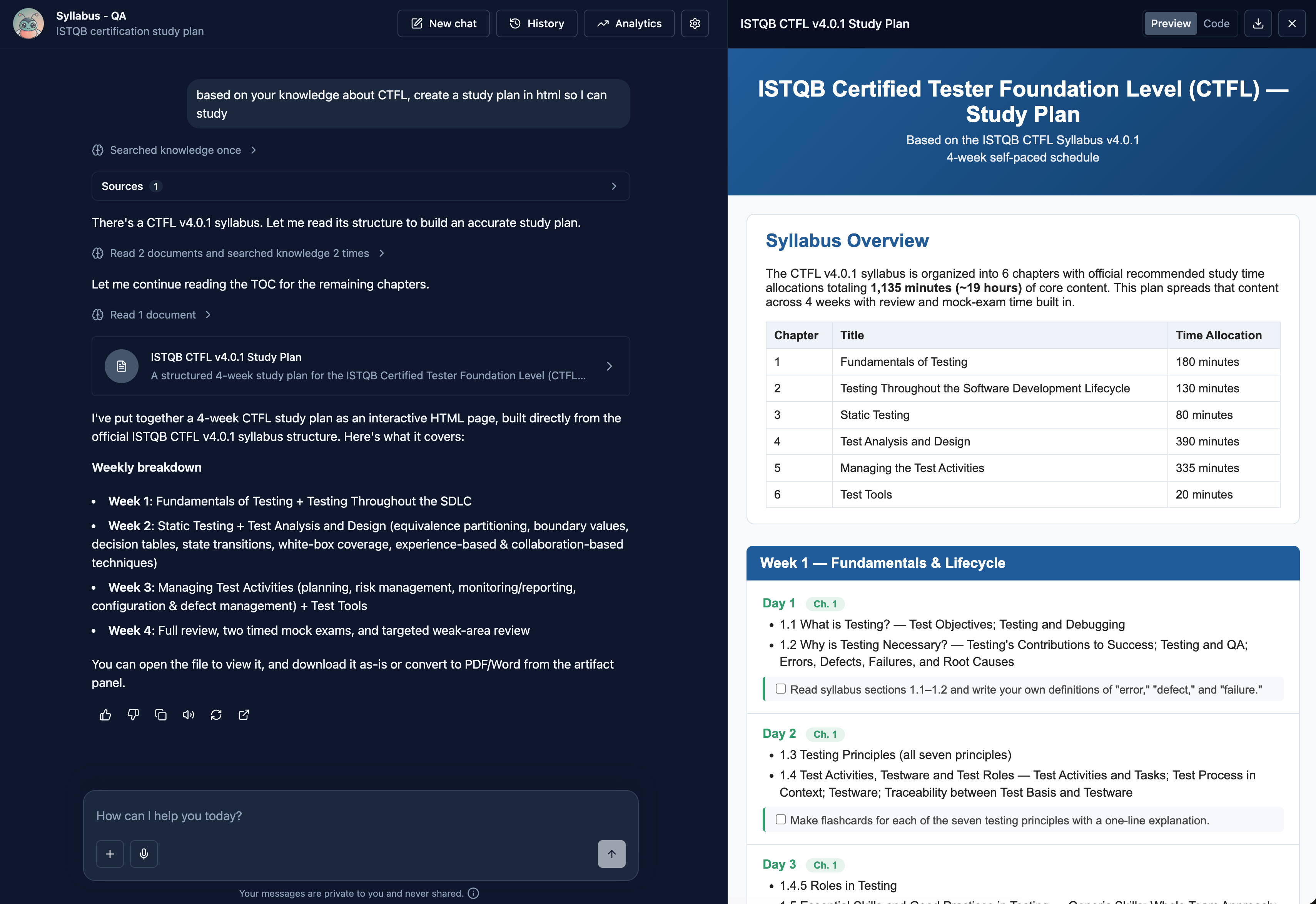Click the Time Allocation column header
Image resolution: width=1316 pixels, height=904 pixels.
pos(1224,335)
